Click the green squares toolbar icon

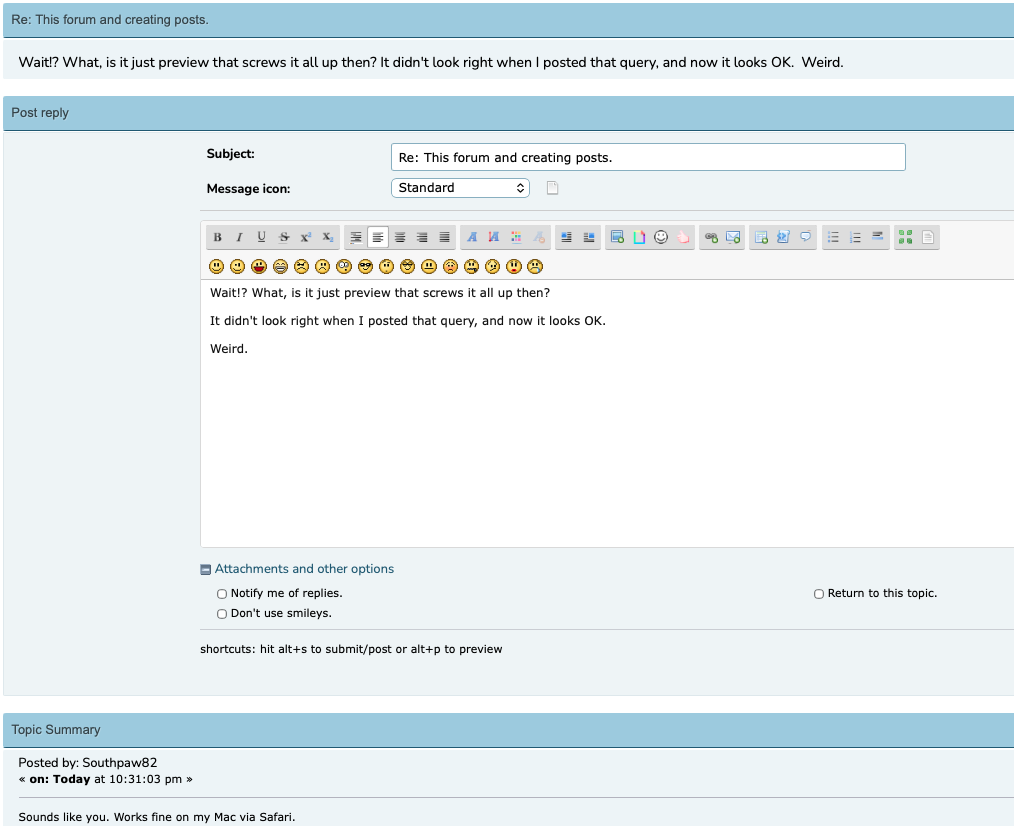click(905, 237)
